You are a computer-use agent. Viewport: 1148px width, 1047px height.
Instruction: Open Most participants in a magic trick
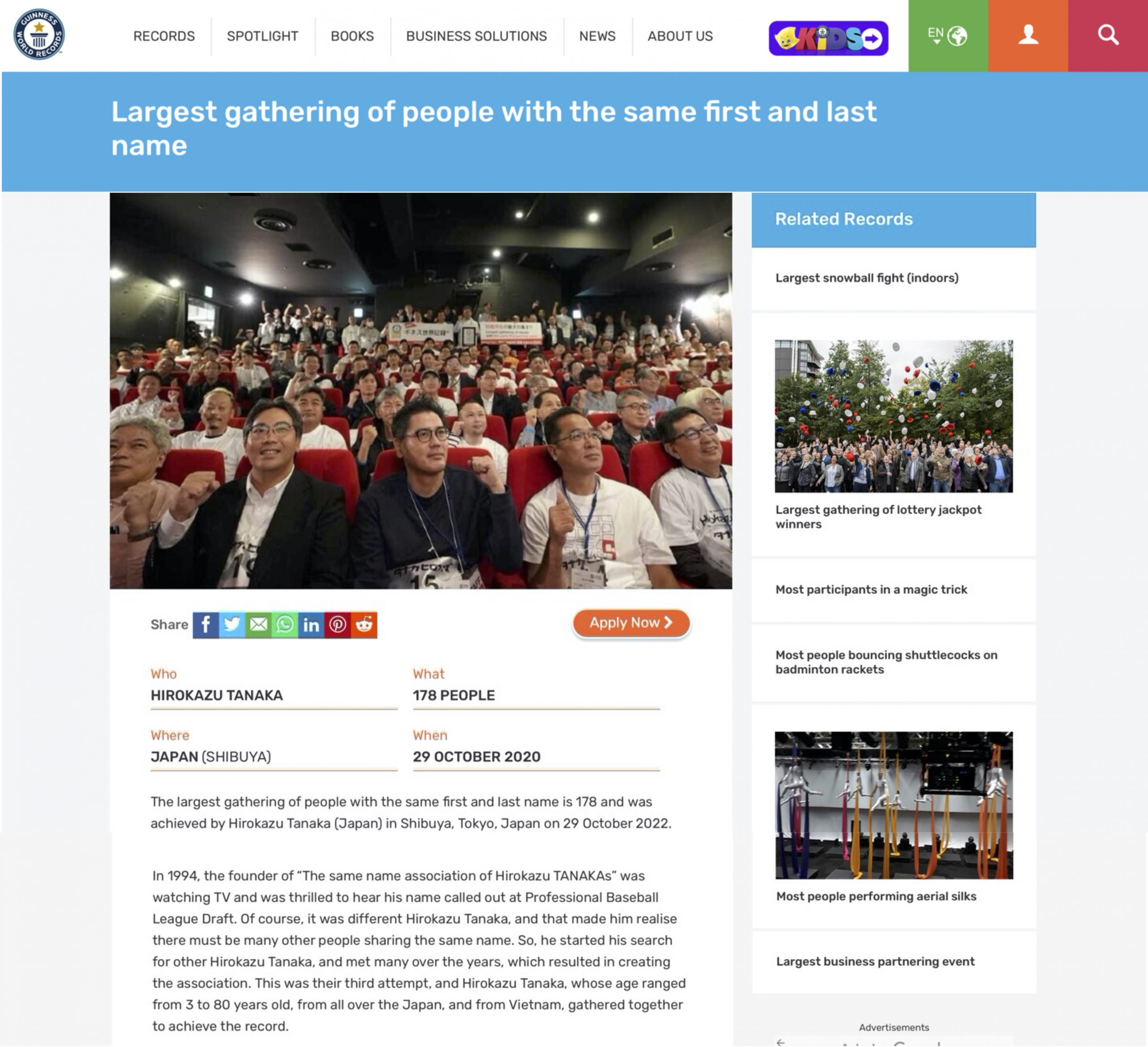(871, 589)
